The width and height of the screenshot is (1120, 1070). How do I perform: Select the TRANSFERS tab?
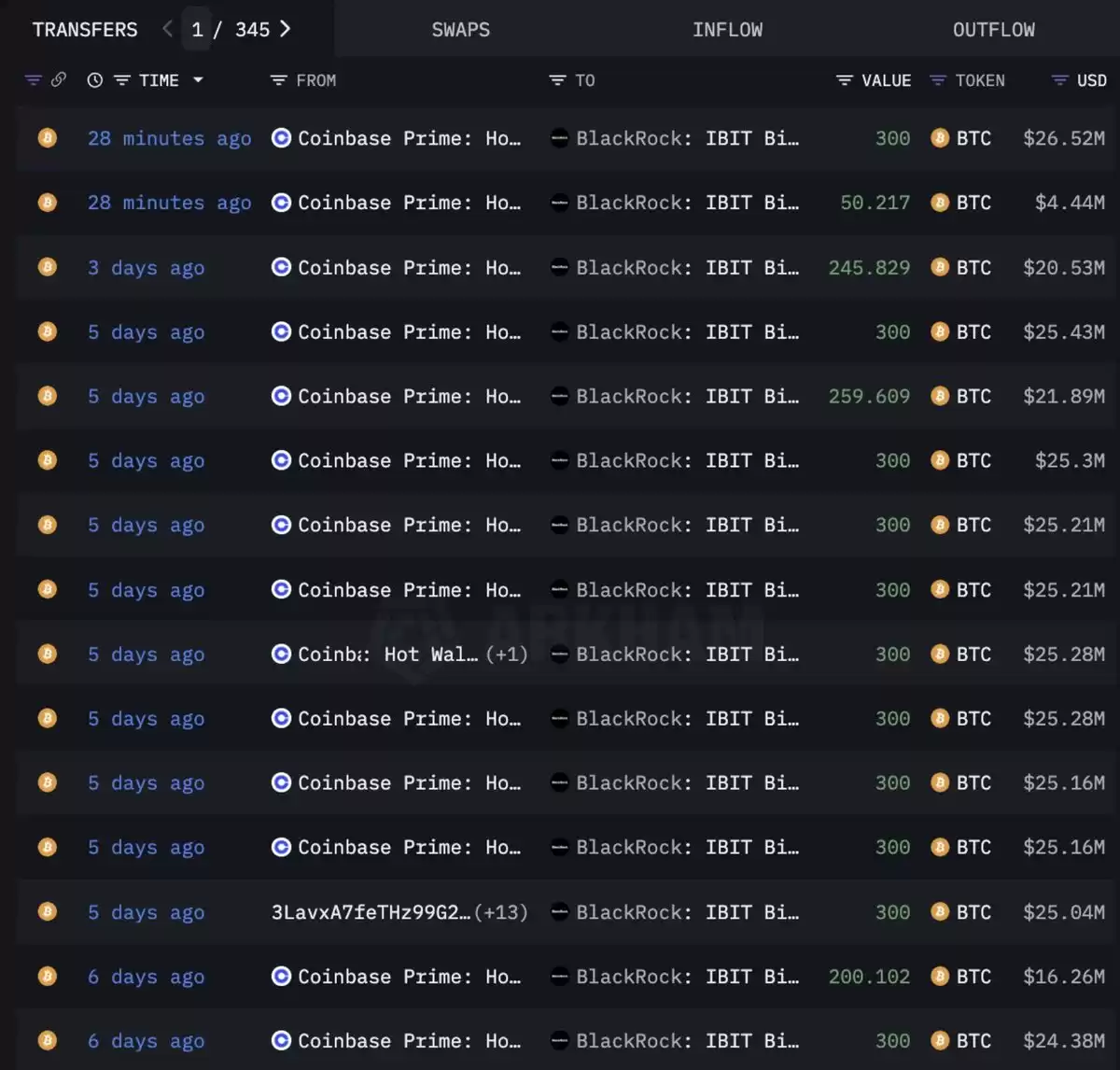point(85,30)
